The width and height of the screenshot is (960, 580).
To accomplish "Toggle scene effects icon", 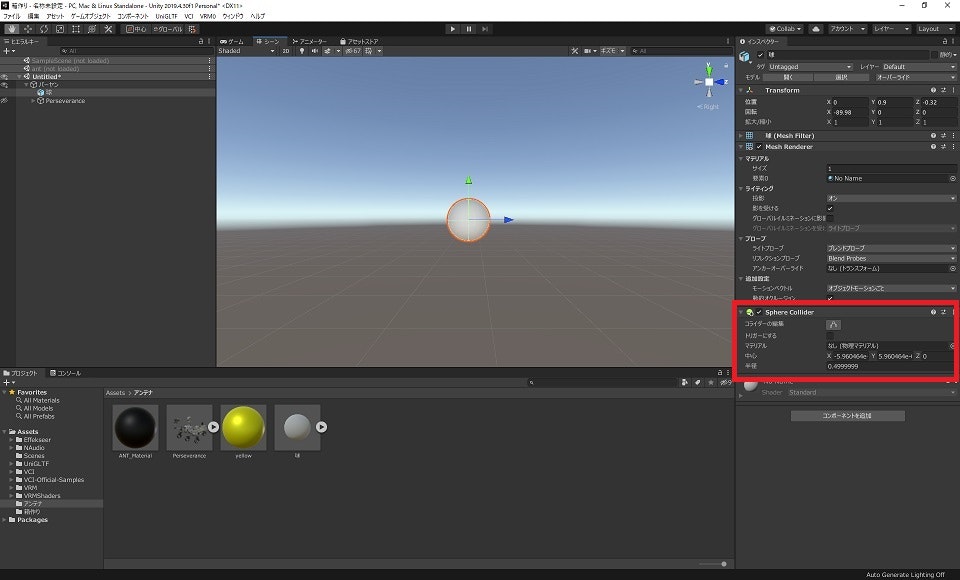I will (x=328, y=51).
